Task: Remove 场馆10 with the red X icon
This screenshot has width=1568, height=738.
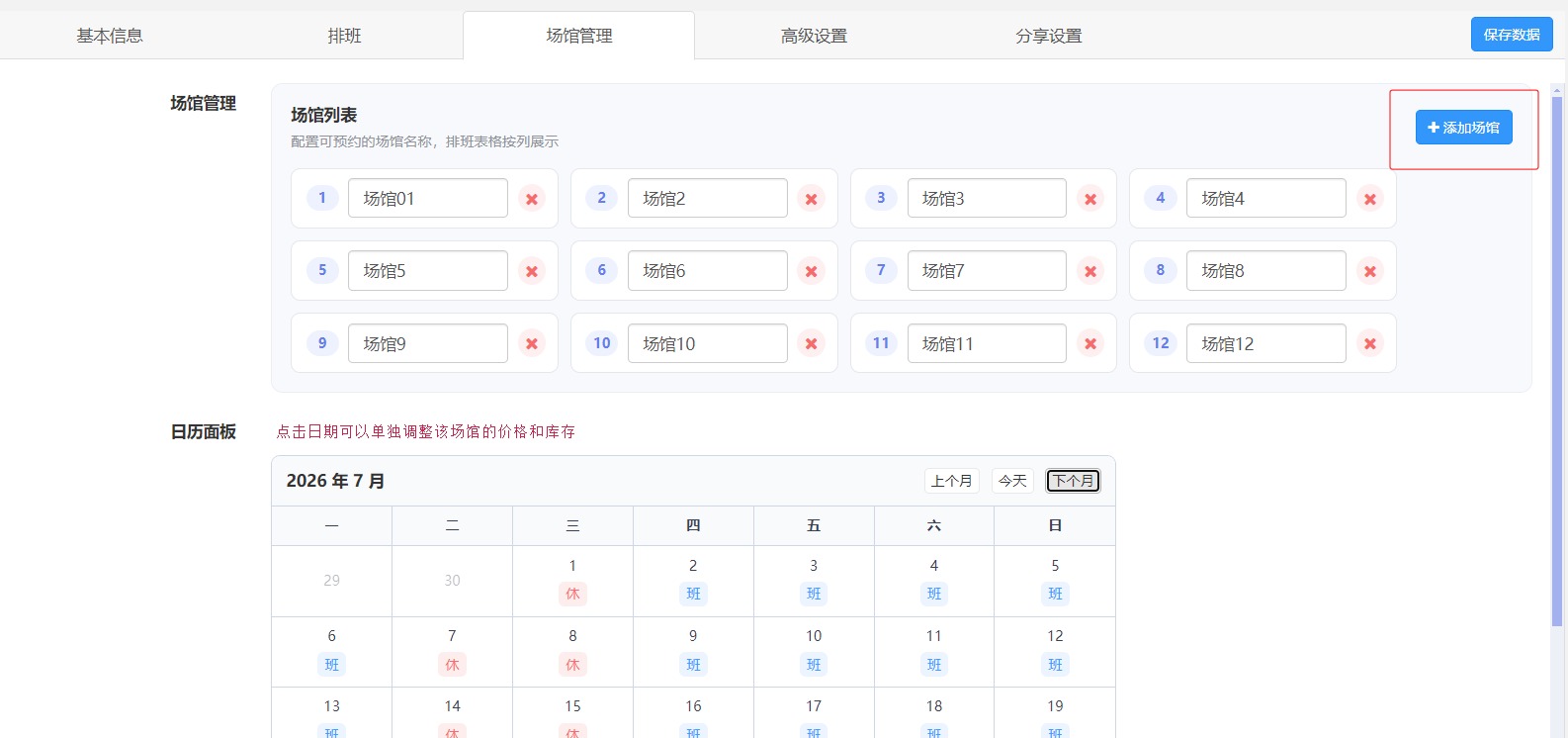Action: (811, 343)
